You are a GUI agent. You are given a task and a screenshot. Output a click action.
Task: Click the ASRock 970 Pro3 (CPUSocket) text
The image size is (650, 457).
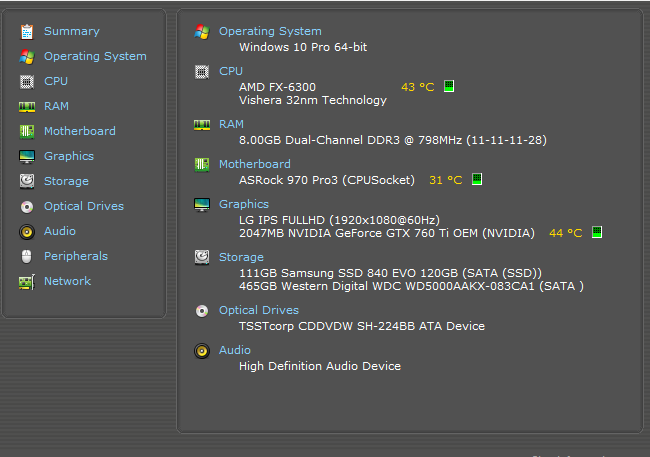tap(327, 180)
